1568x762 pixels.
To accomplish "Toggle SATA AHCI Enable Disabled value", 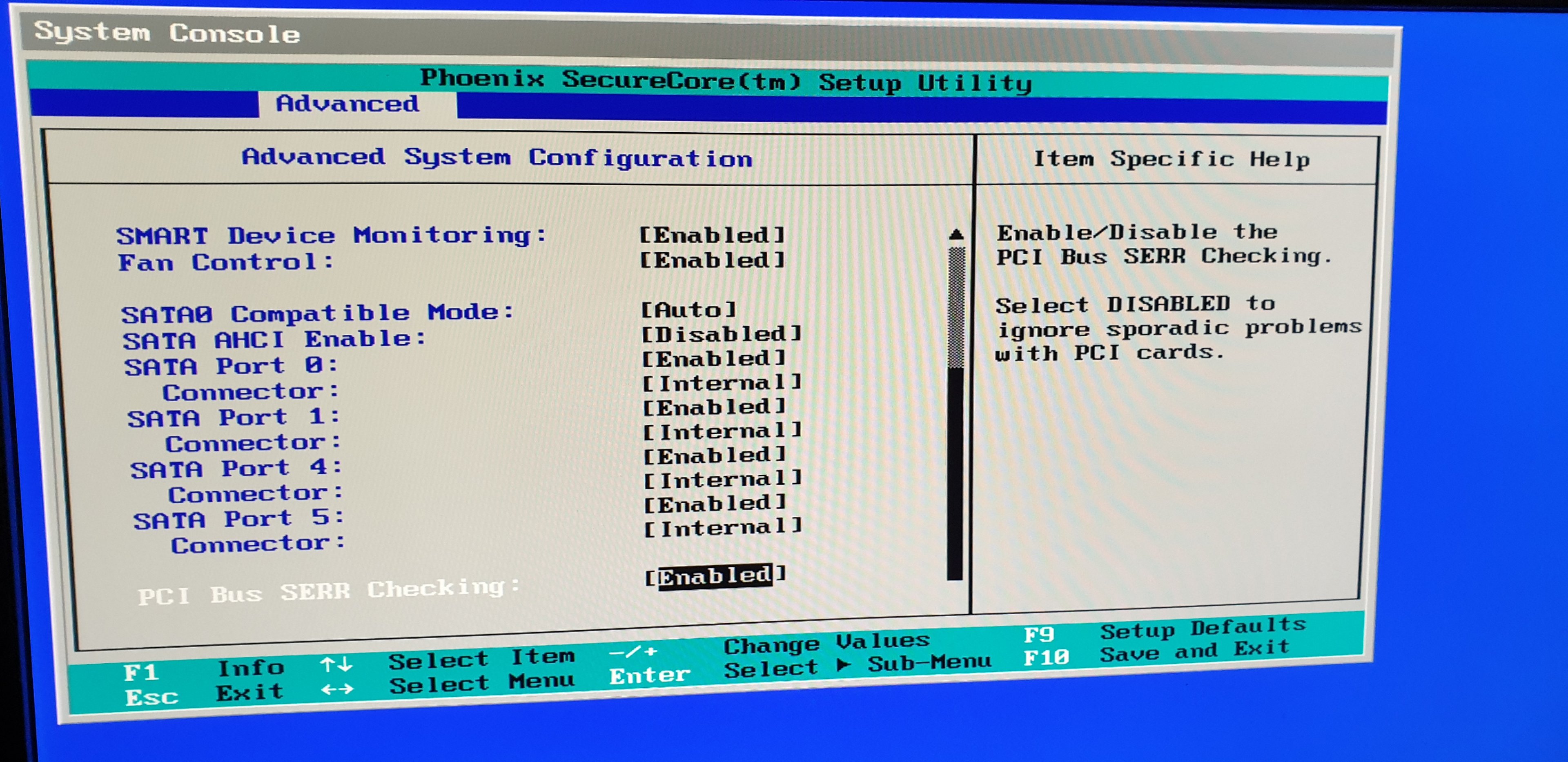I will (x=721, y=333).
